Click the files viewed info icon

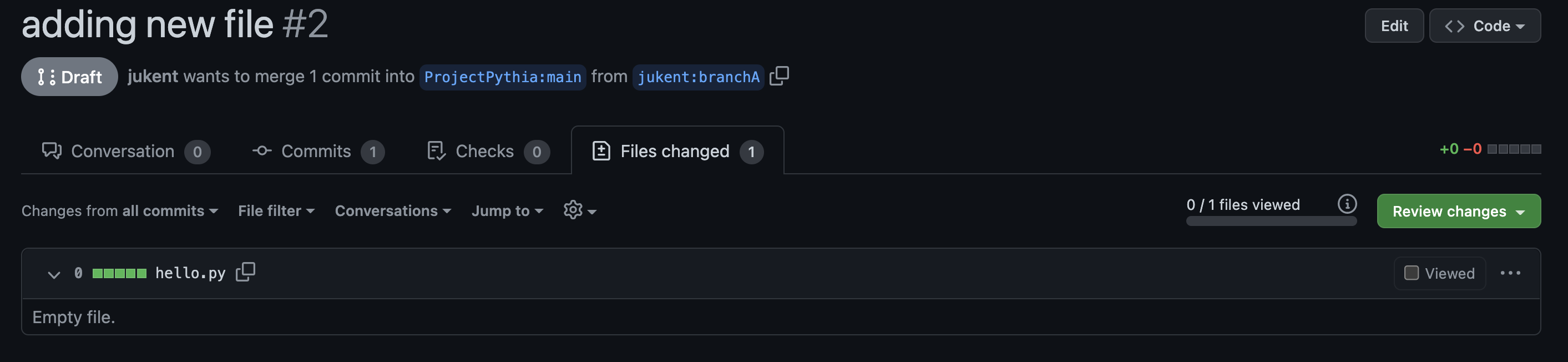tap(1346, 205)
